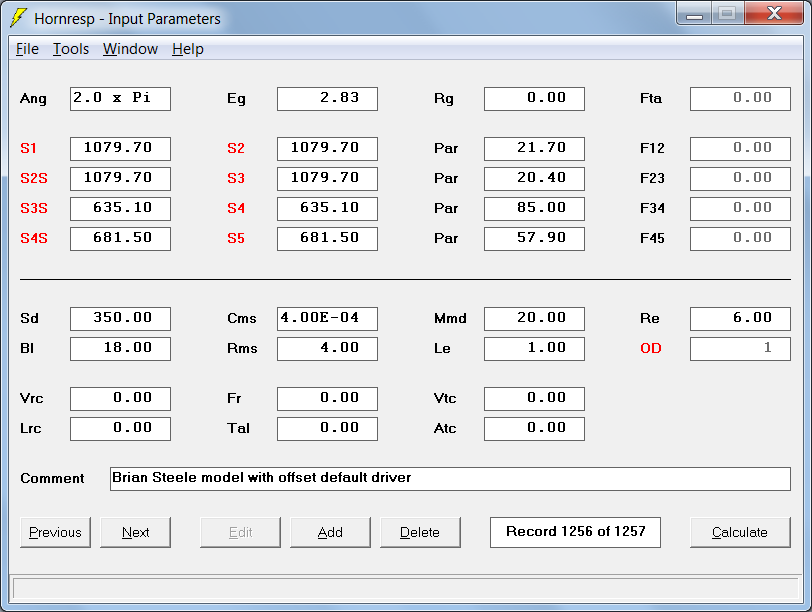Go to the Previous record
812x612 pixels.
[x=55, y=532]
